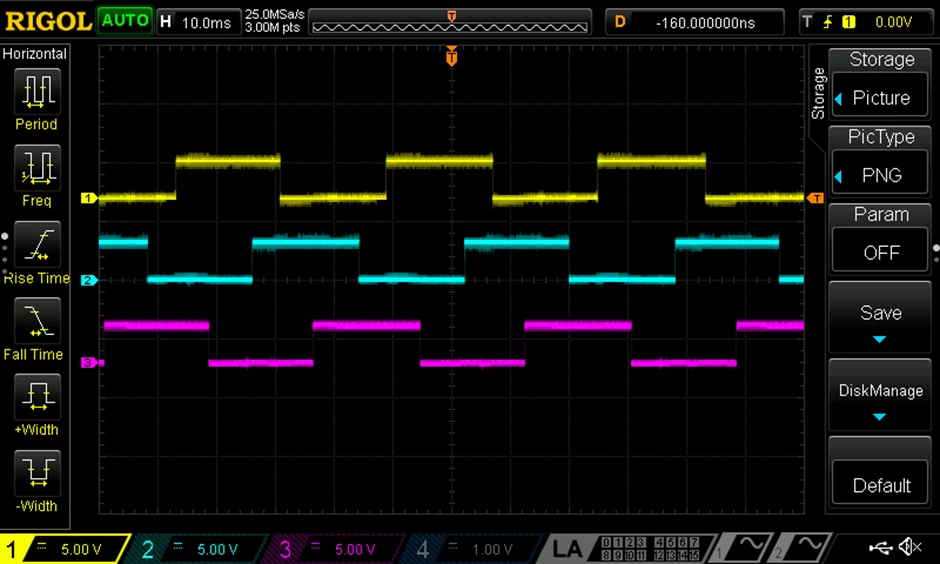Viewport: 940px width, 564px height.
Task: Select the -Width measurement icon
Action: tap(37, 473)
